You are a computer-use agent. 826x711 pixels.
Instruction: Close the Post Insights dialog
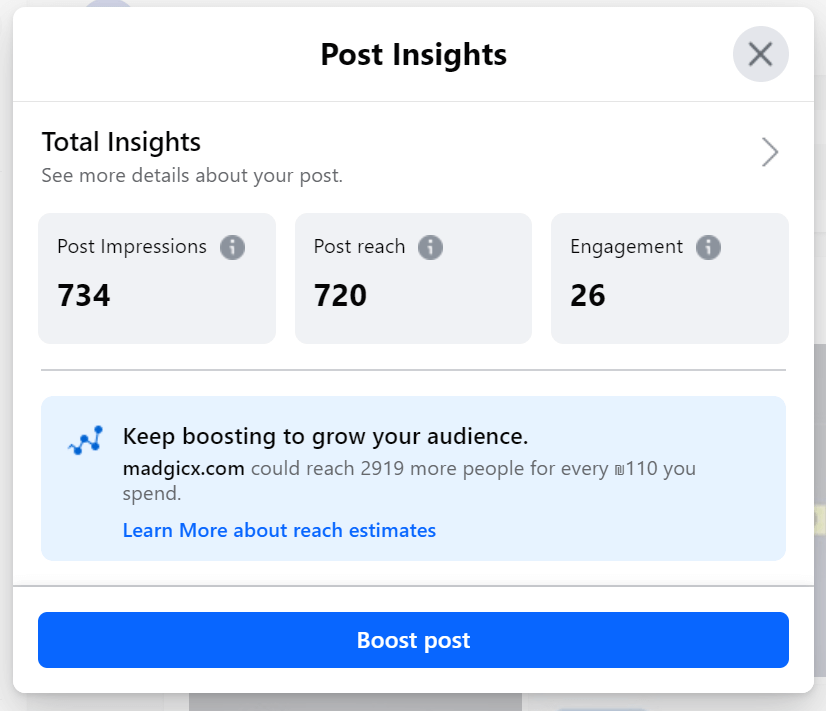pos(760,54)
